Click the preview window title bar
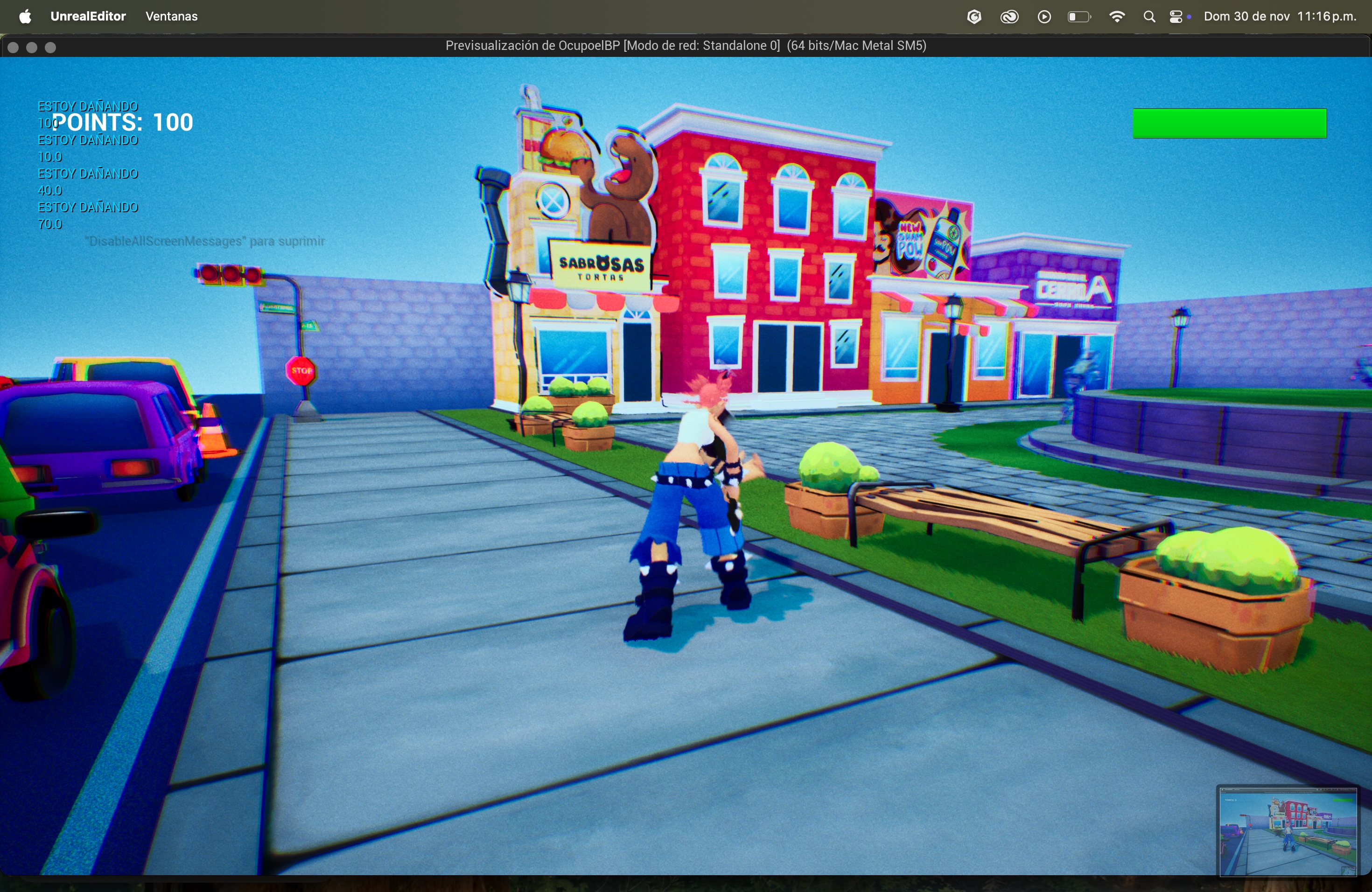 coord(686,46)
